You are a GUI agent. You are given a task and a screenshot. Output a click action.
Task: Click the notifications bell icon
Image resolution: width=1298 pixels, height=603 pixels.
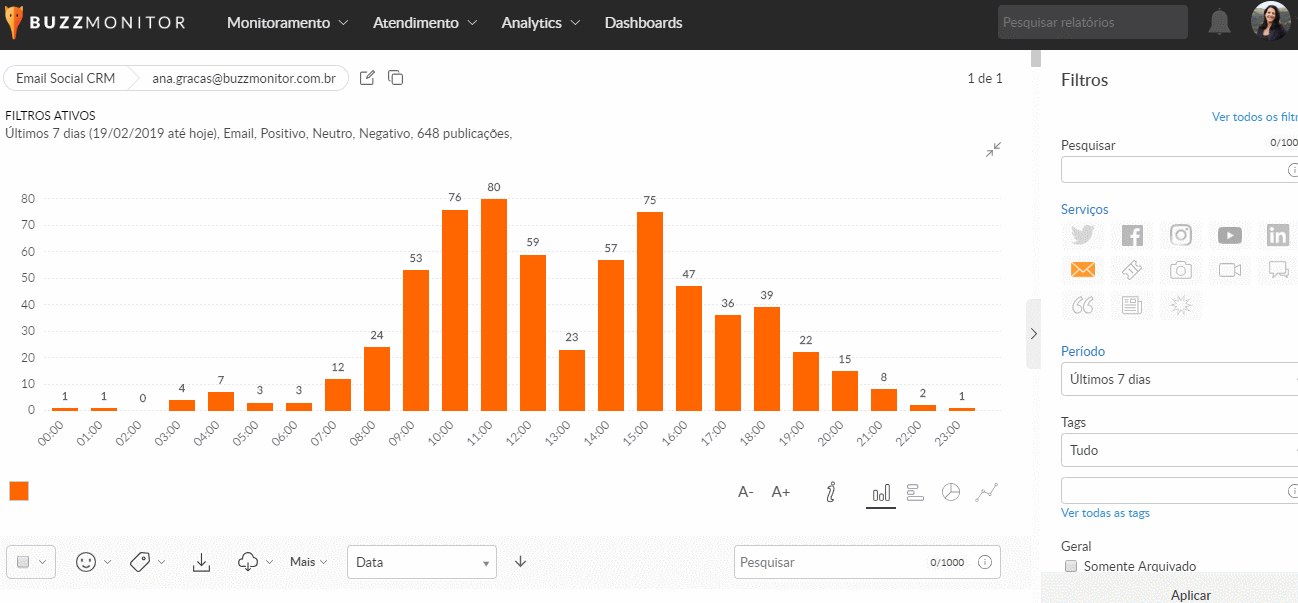click(x=1219, y=22)
